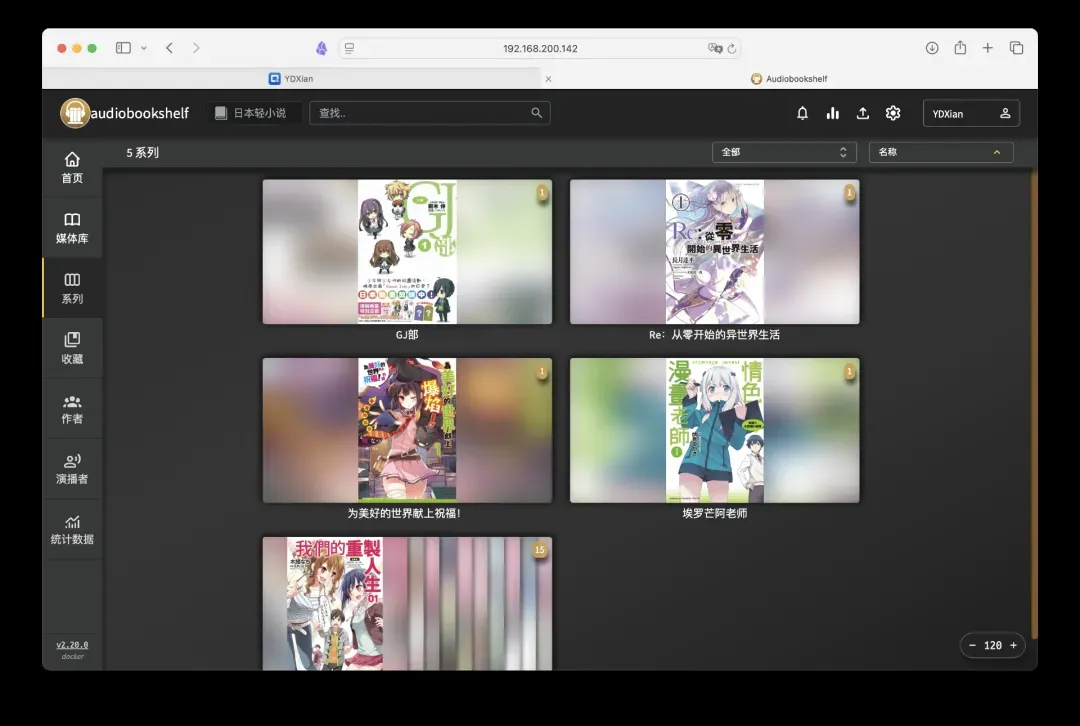Click the upload icon in header
Image resolution: width=1080 pixels, height=726 pixels.
(x=862, y=113)
